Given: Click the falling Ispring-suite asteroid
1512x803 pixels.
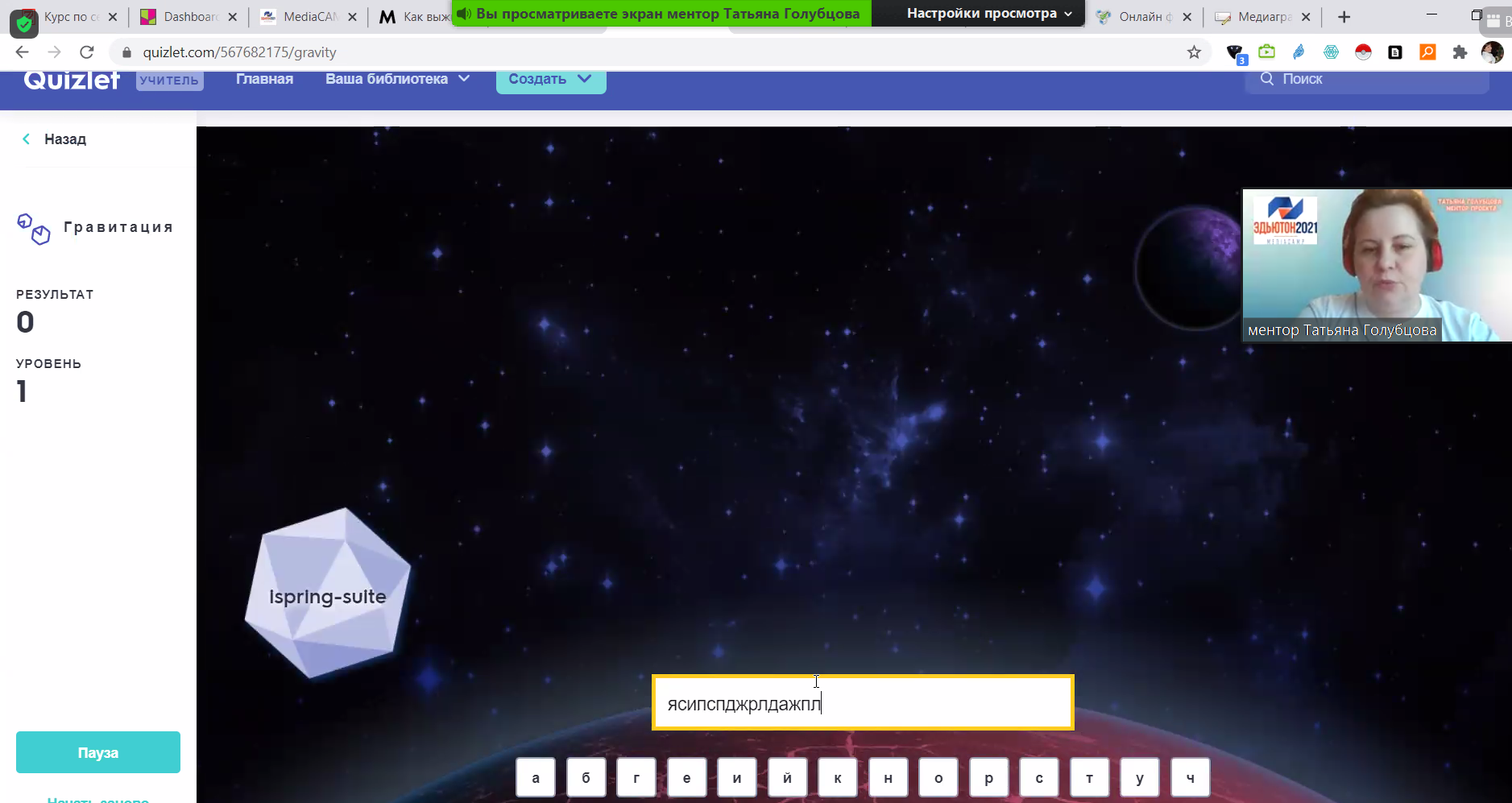Looking at the screenshot, I should click(x=328, y=594).
